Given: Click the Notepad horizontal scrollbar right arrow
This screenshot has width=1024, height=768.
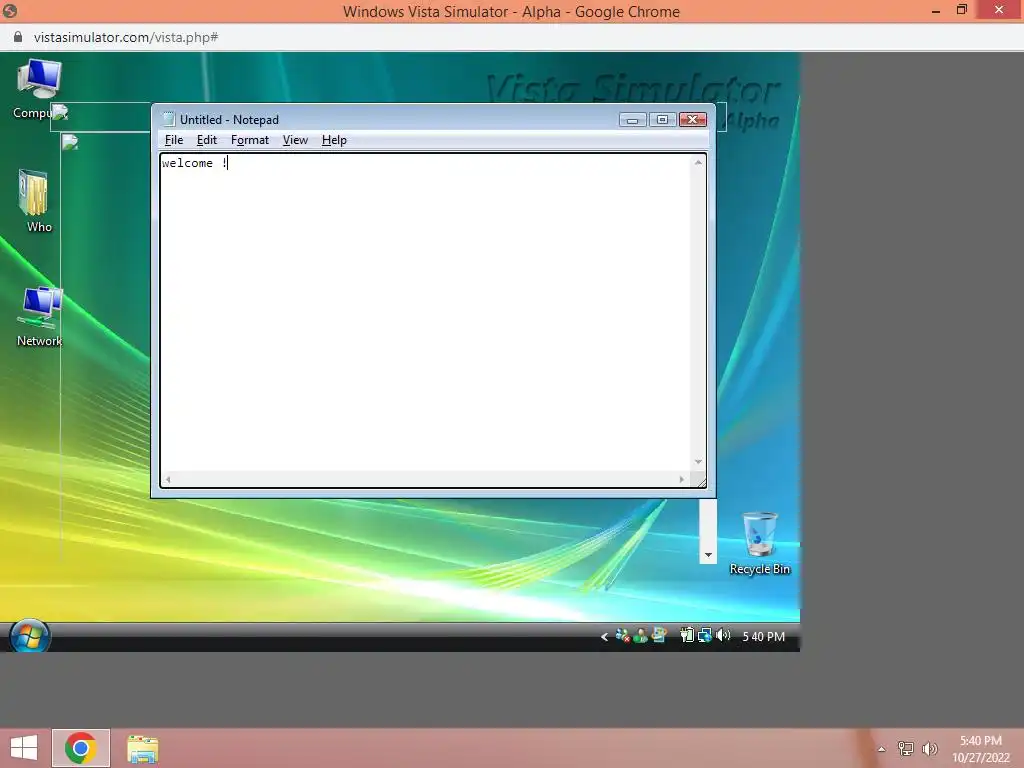Looking at the screenshot, I should click(x=682, y=479).
